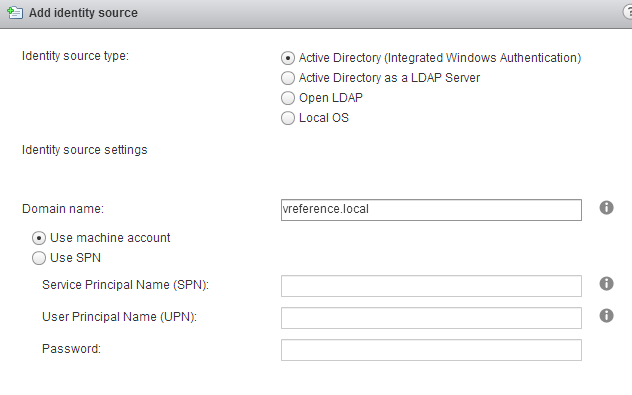Focus the Domain name field
Viewport: 632px width, 395px height.
431,210
